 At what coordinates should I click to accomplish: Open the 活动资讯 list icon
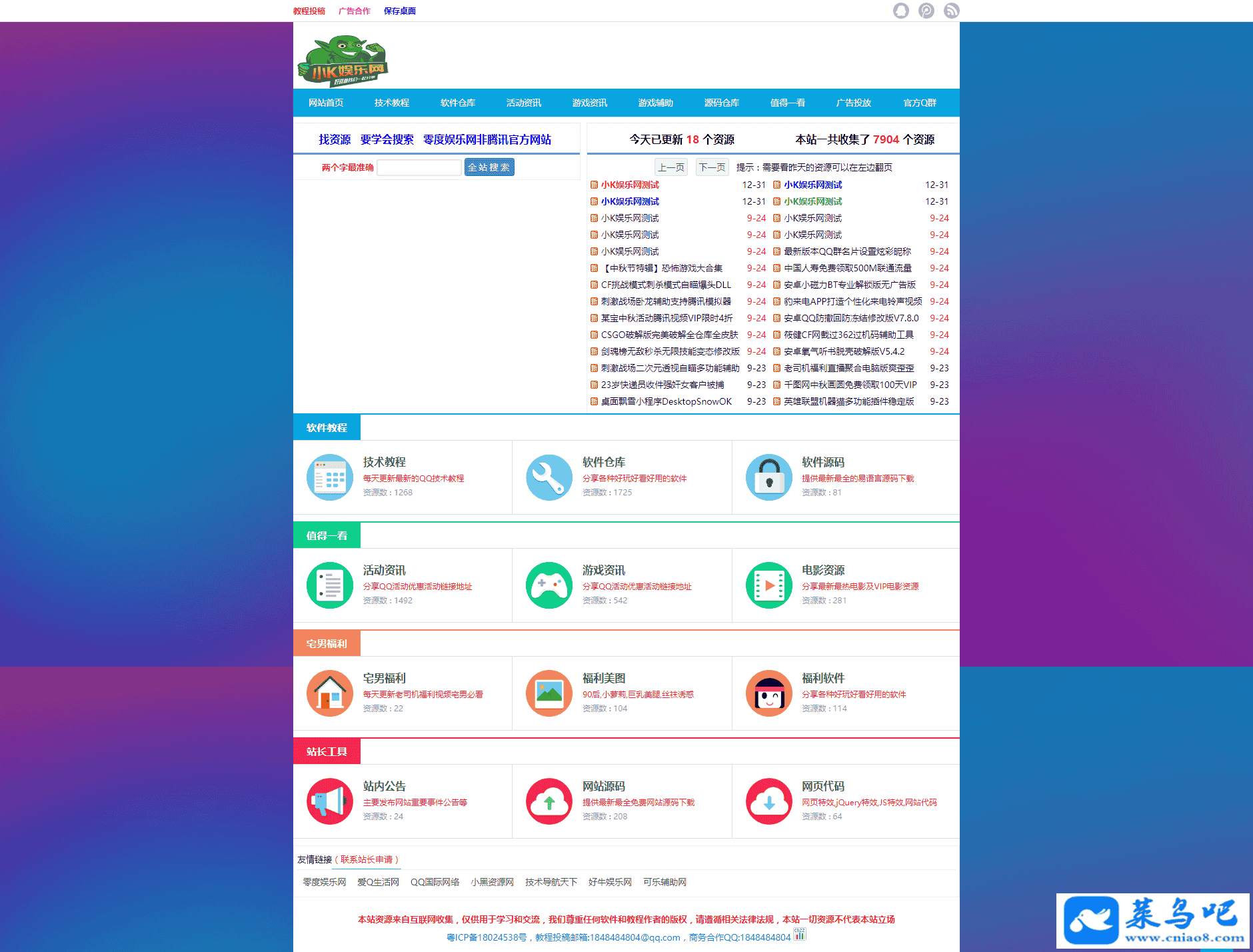(x=330, y=585)
